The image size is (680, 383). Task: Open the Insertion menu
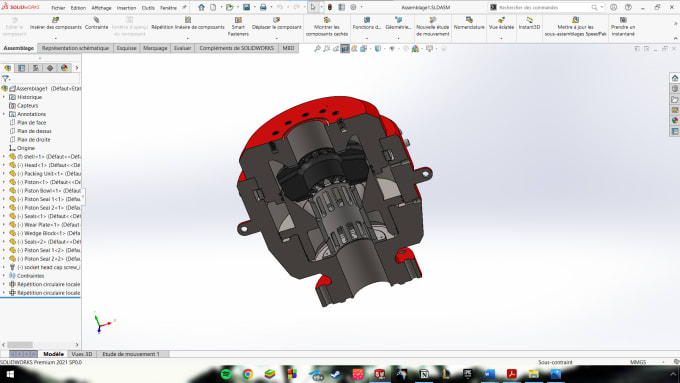pos(126,8)
